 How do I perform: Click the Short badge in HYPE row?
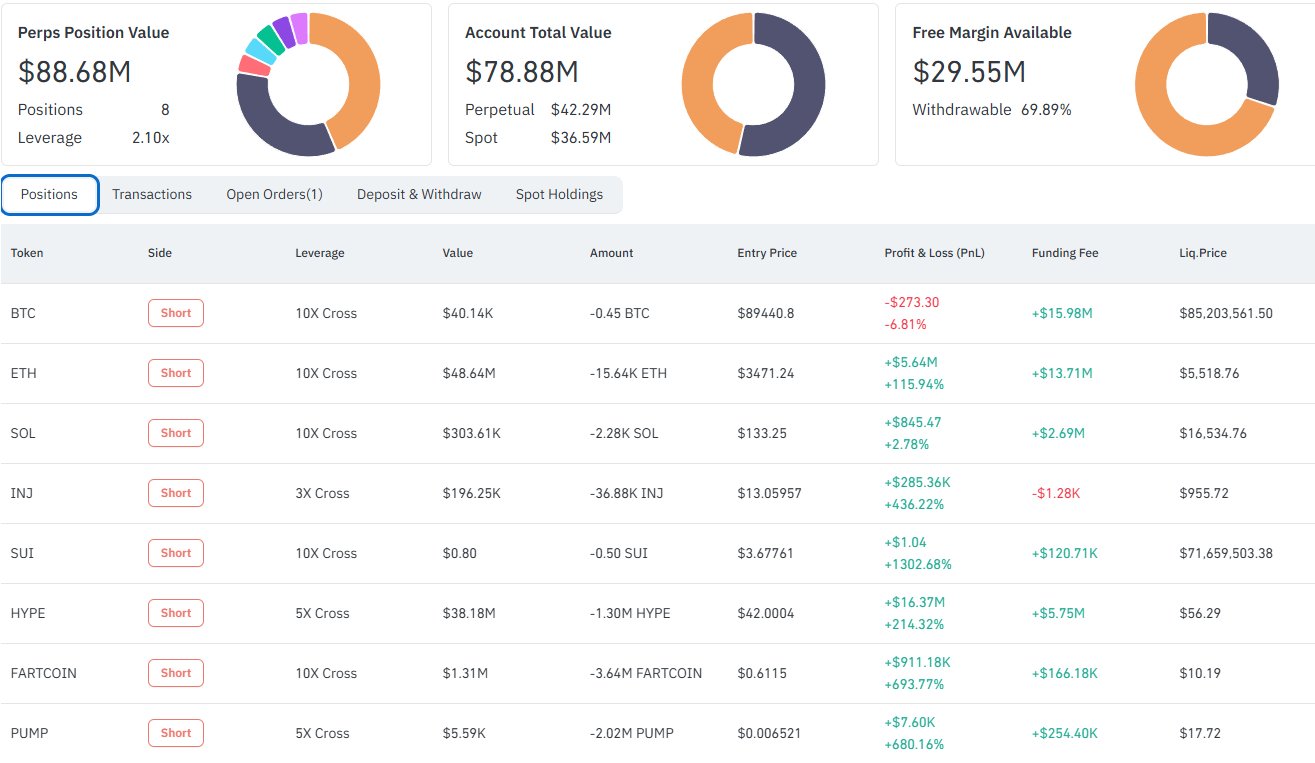pos(176,613)
